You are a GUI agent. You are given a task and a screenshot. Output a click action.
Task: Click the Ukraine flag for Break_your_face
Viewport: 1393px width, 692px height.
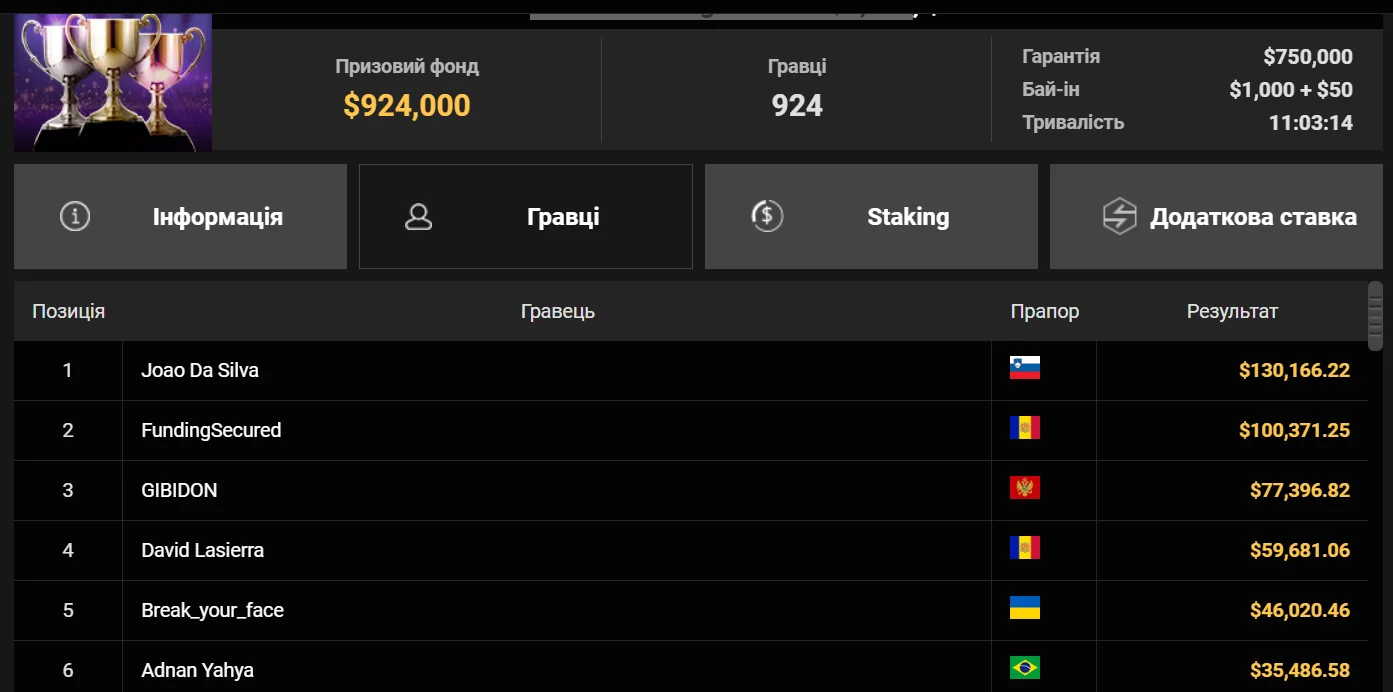pos(1025,608)
